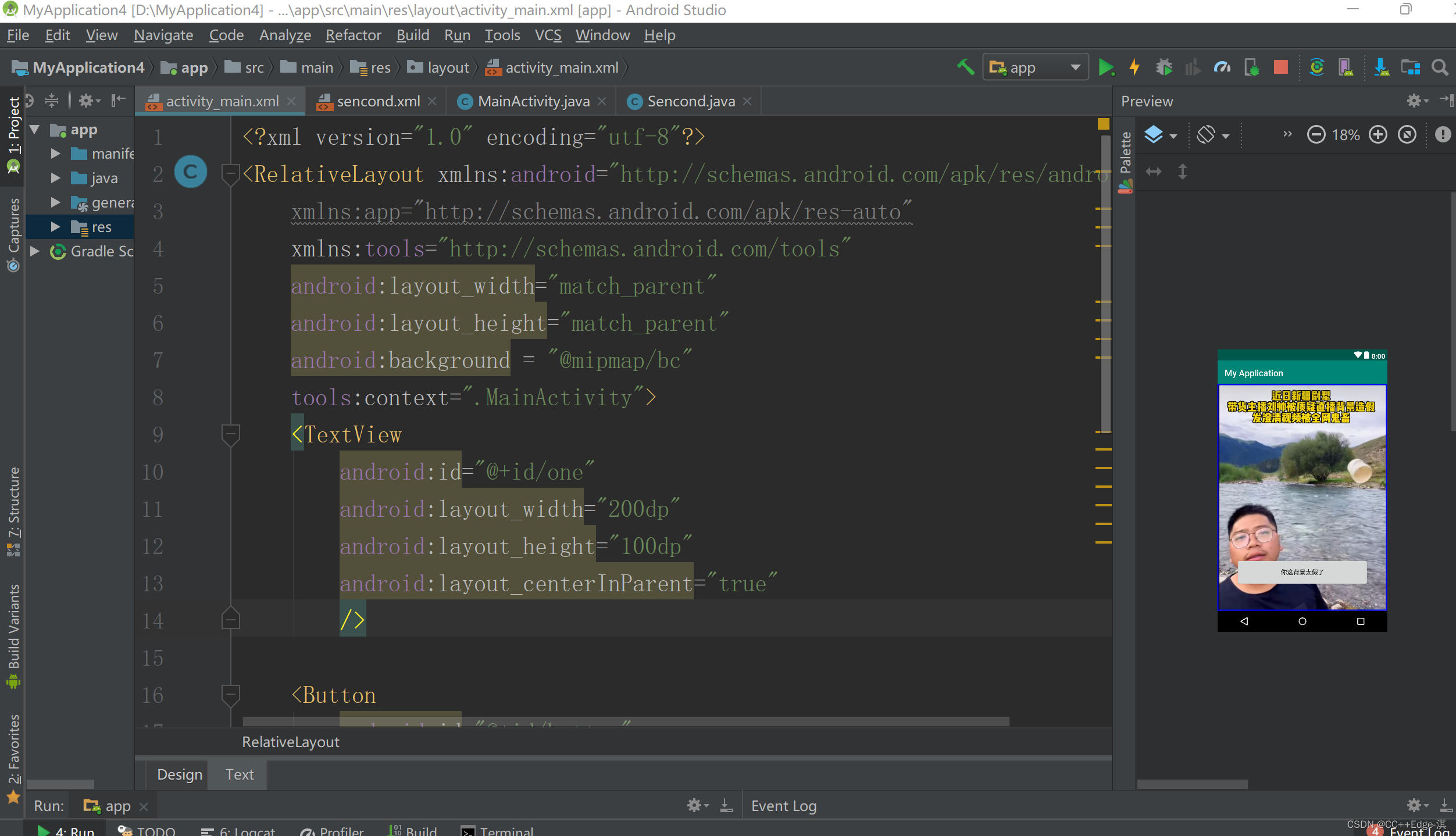1456x836 pixels.
Task: Run the app using the green Run button
Action: pyautogui.click(x=1107, y=67)
